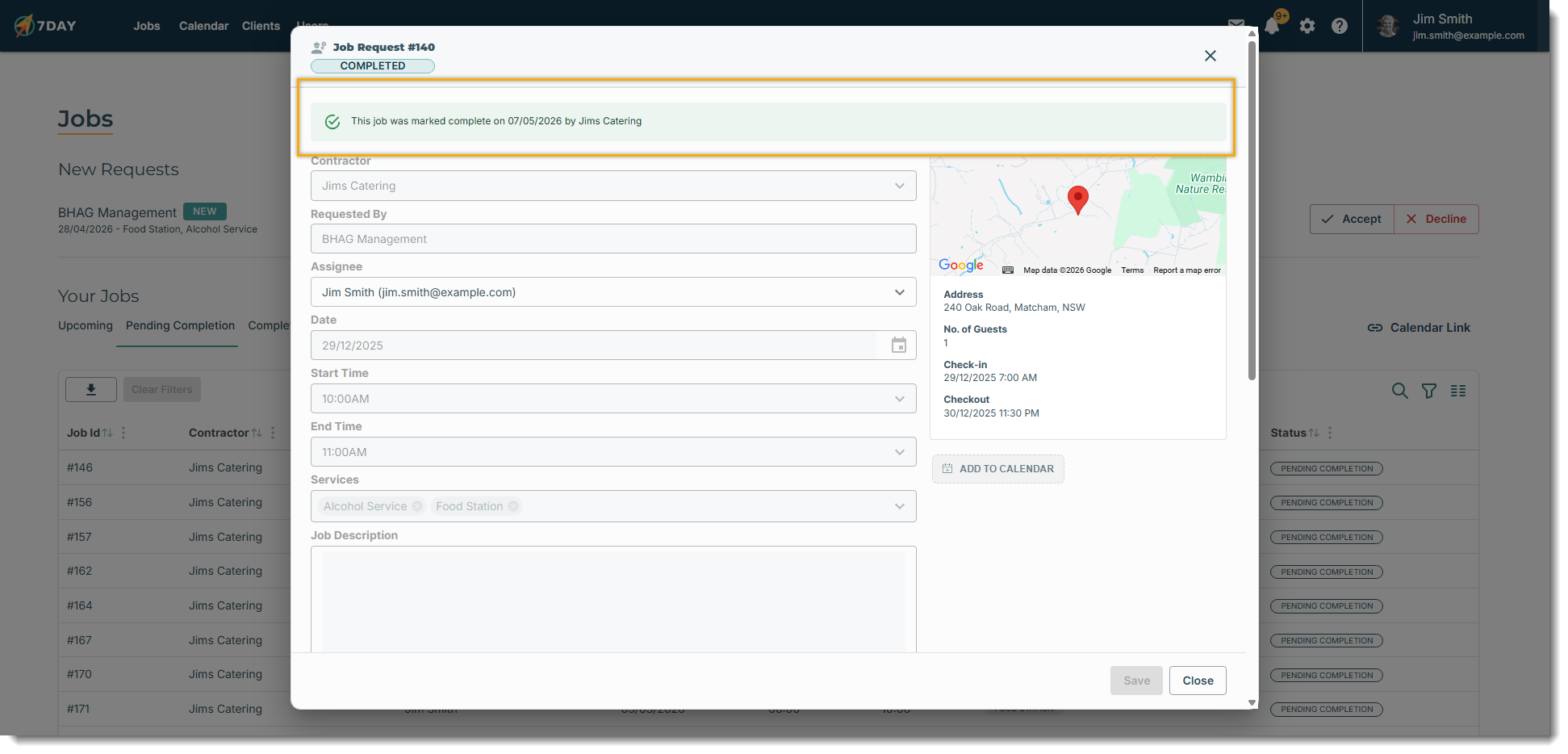1568x754 pixels.
Task: Click the Close button in dialog footer
Action: coord(1198,681)
